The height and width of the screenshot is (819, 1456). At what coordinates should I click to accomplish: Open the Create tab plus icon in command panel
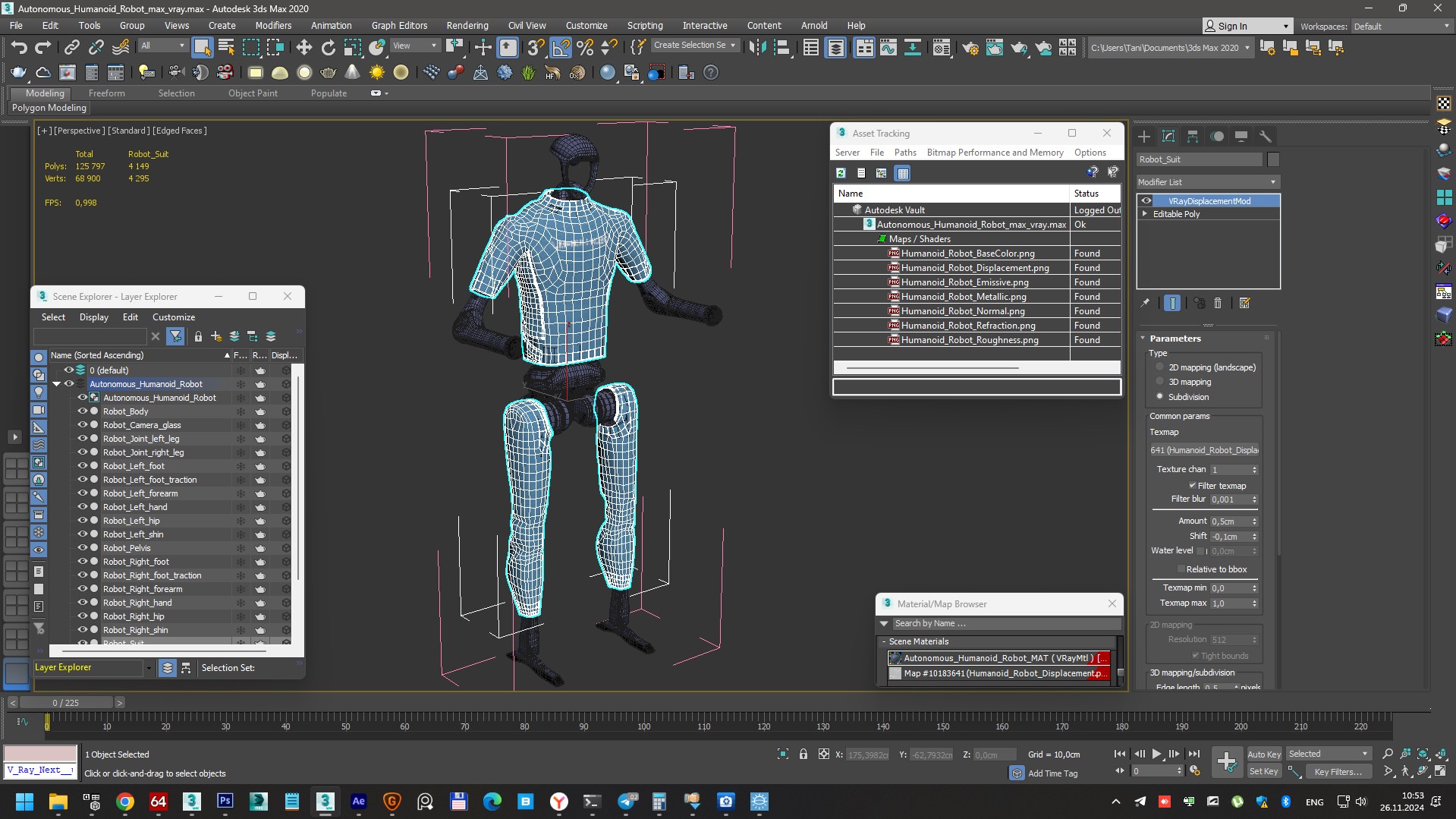tap(1144, 137)
